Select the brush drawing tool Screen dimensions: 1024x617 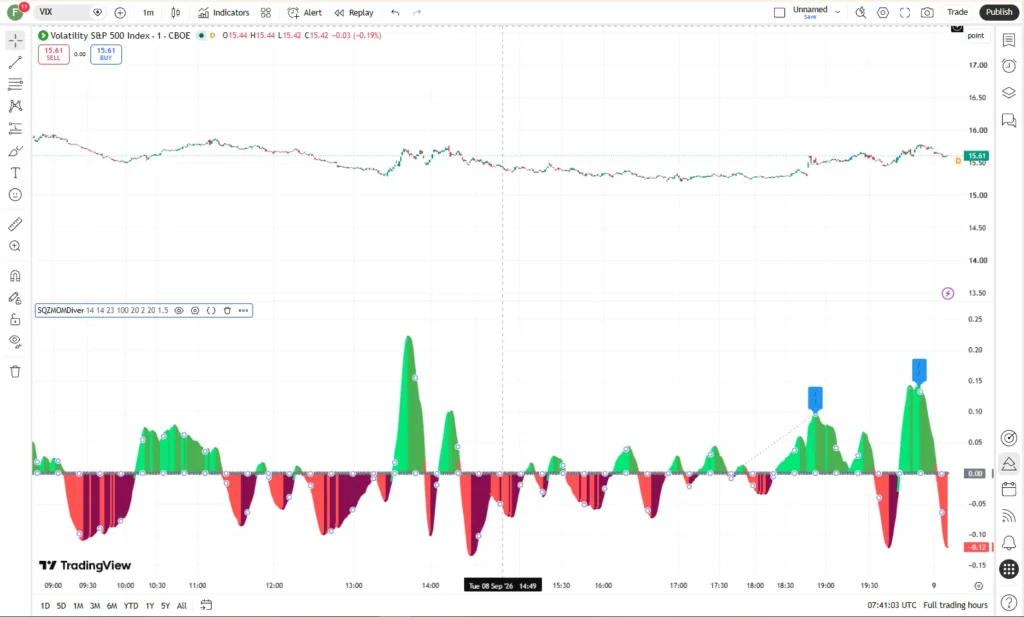point(15,151)
